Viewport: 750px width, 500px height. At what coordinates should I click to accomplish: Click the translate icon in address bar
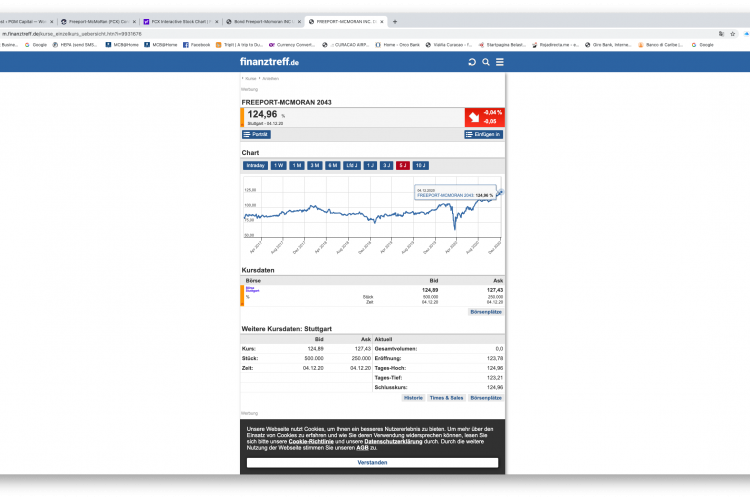point(721,34)
